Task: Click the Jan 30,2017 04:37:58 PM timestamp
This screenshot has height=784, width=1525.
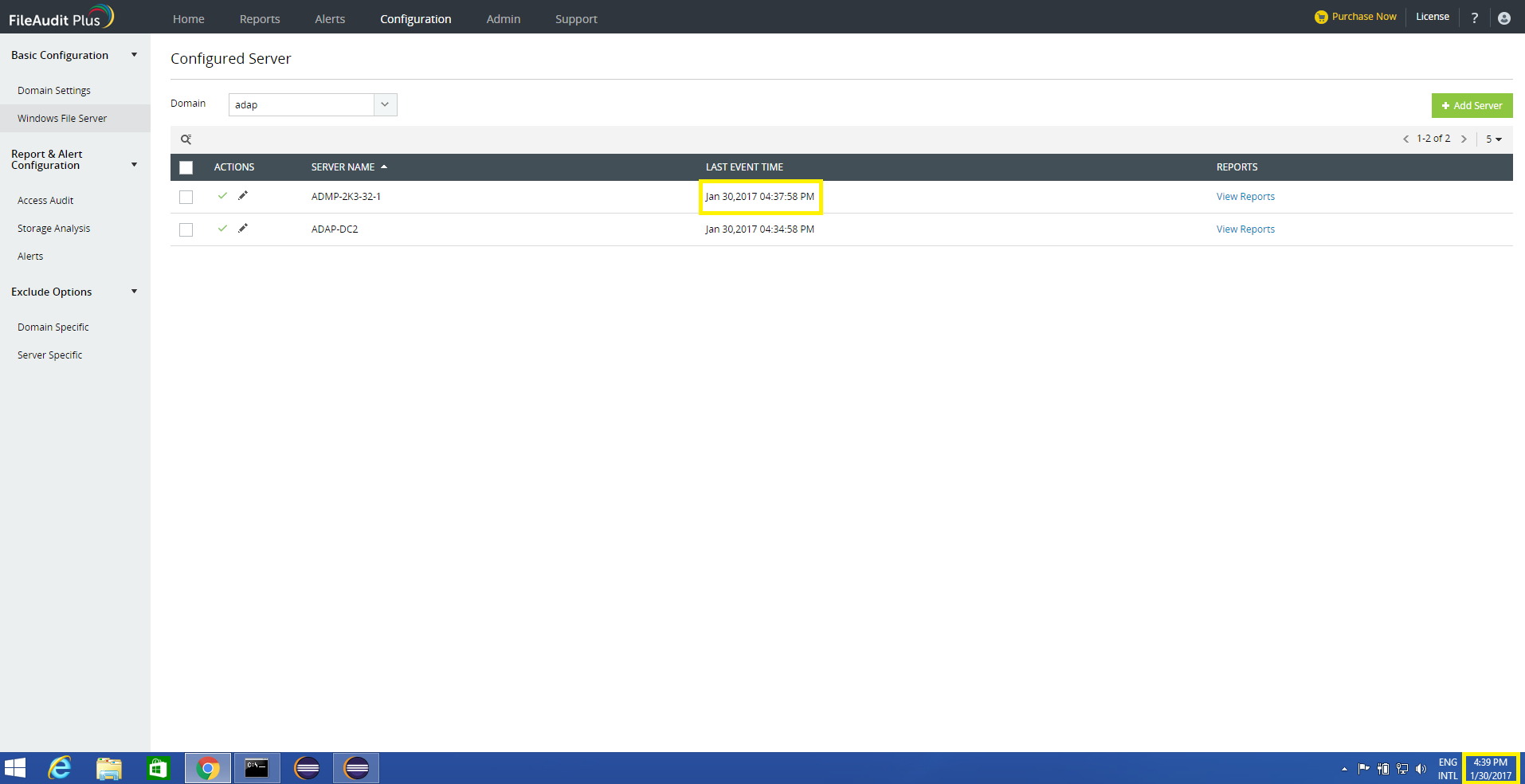Action: [760, 197]
